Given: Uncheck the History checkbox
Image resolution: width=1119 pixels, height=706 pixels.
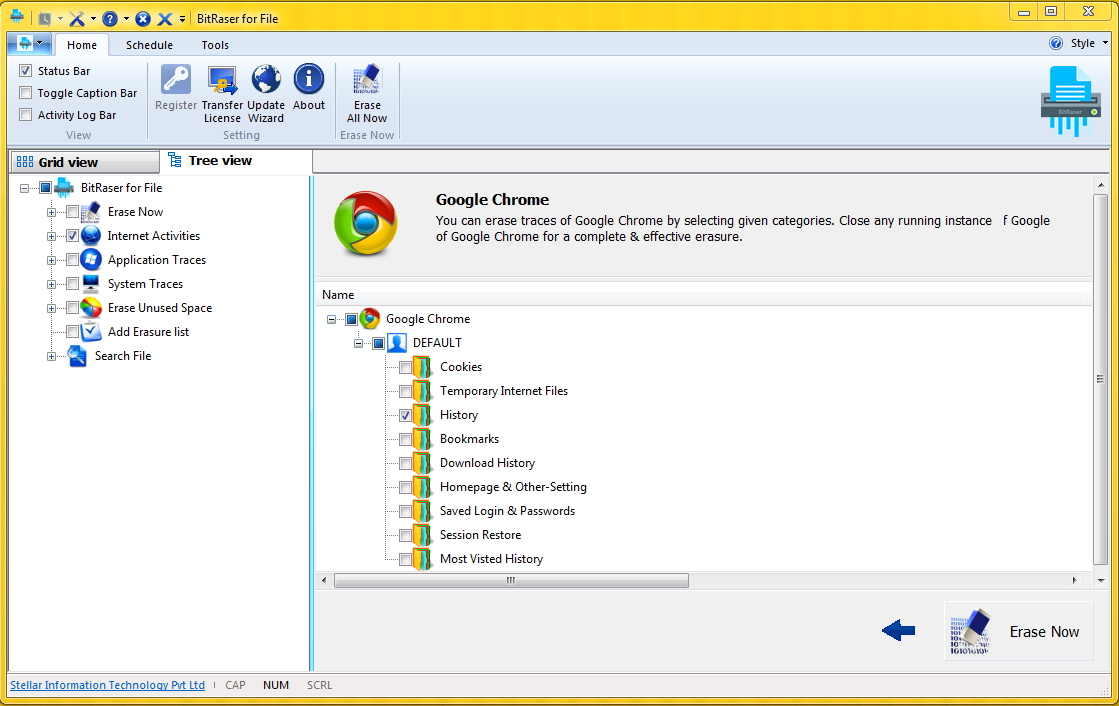Looking at the screenshot, I should coord(405,415).
